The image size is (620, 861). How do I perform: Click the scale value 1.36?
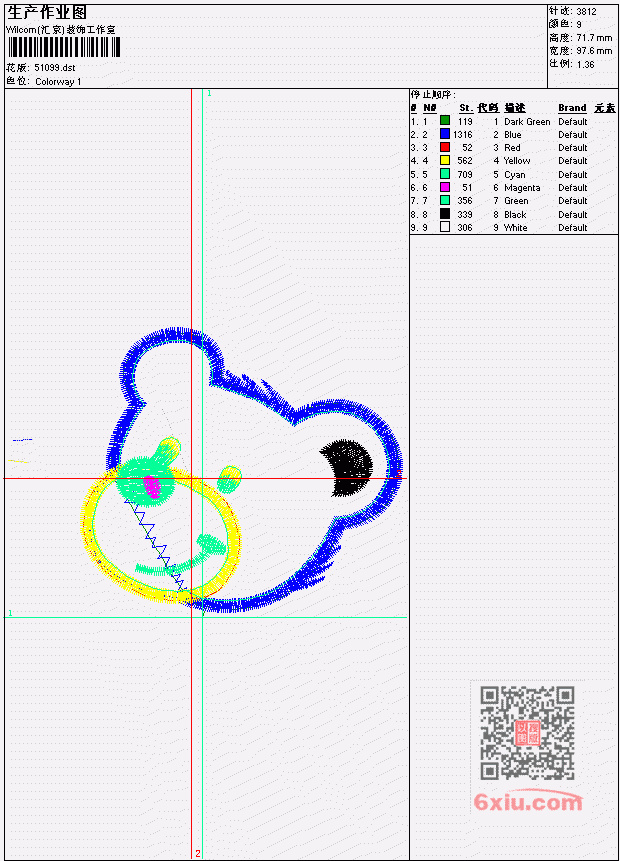(585, 64)
